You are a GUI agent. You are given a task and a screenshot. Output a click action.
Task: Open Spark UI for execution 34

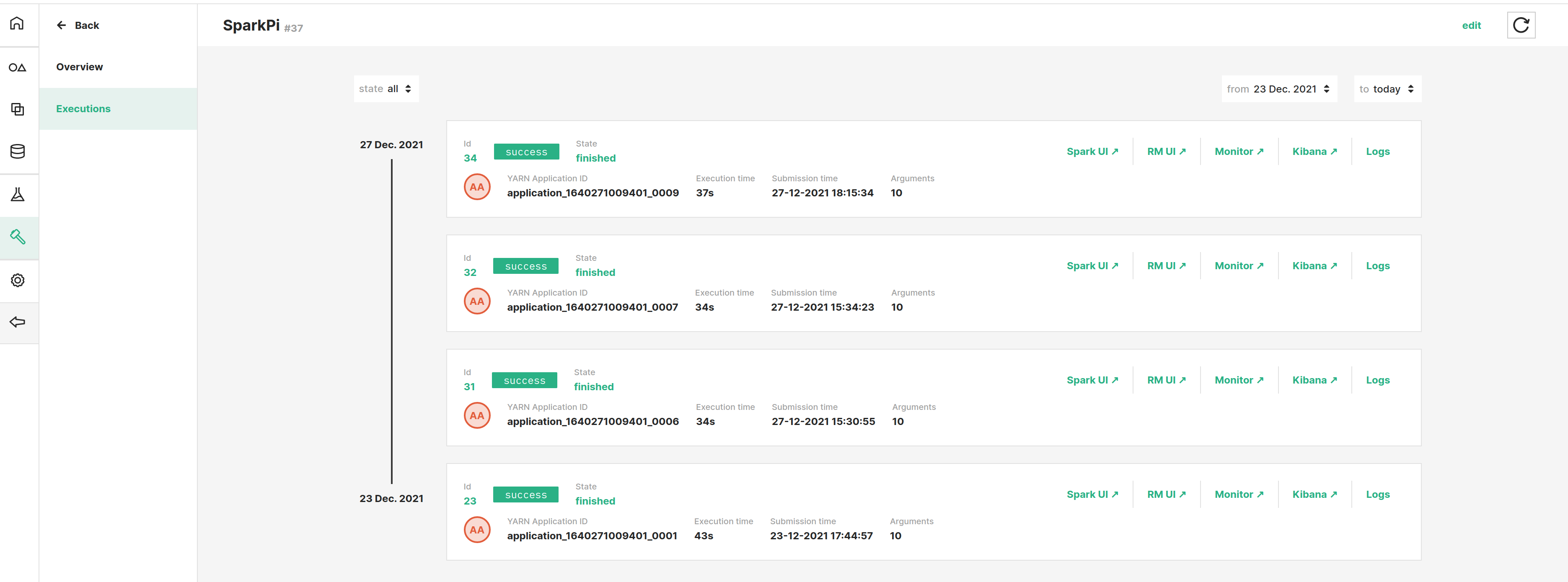[x=1092, y=152]
